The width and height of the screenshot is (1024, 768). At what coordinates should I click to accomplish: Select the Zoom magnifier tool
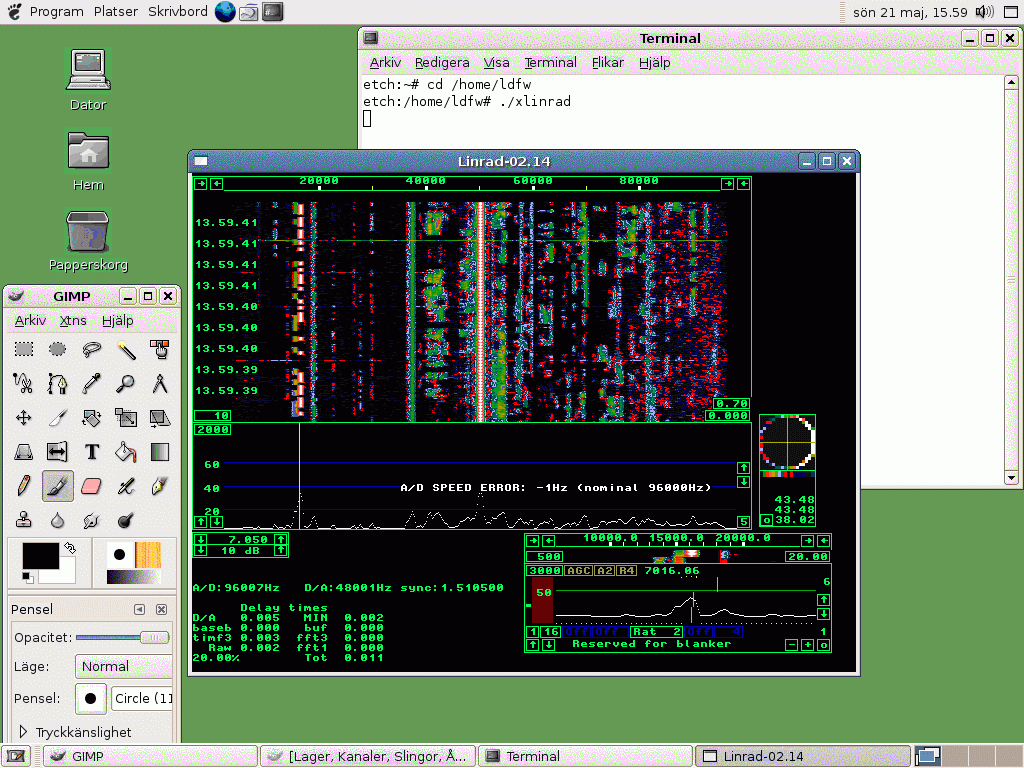tap(125, 383)
